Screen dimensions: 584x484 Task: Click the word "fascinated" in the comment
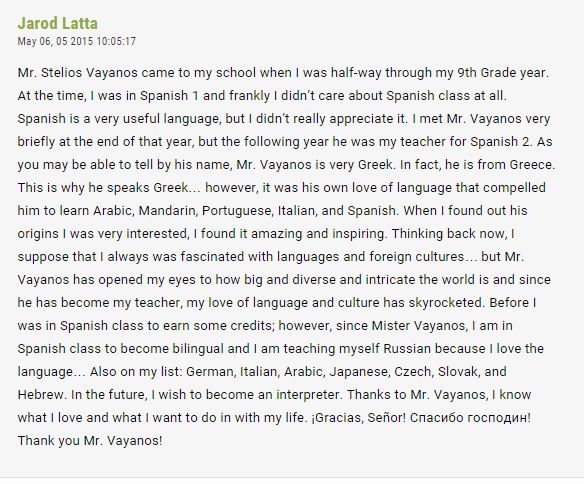(x=212, y=257)
